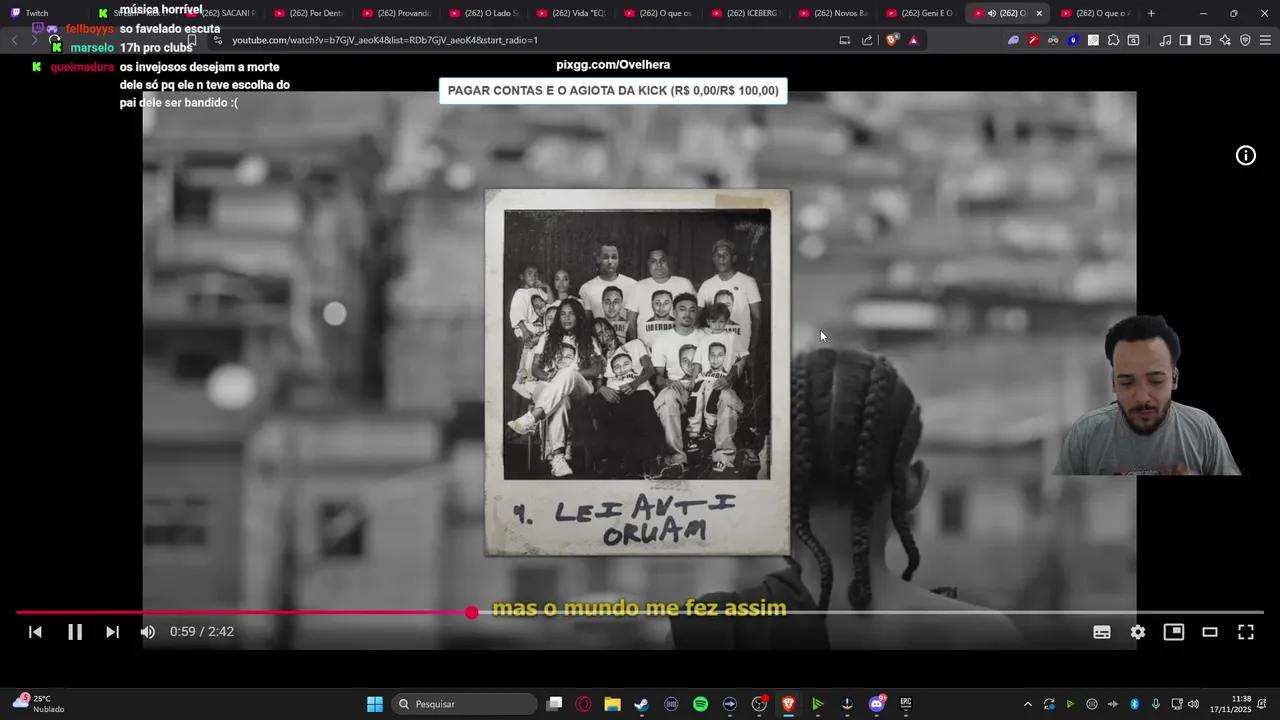Open Spotify from the taskbar
The image size is (1280, 720).
coord(700,704)
